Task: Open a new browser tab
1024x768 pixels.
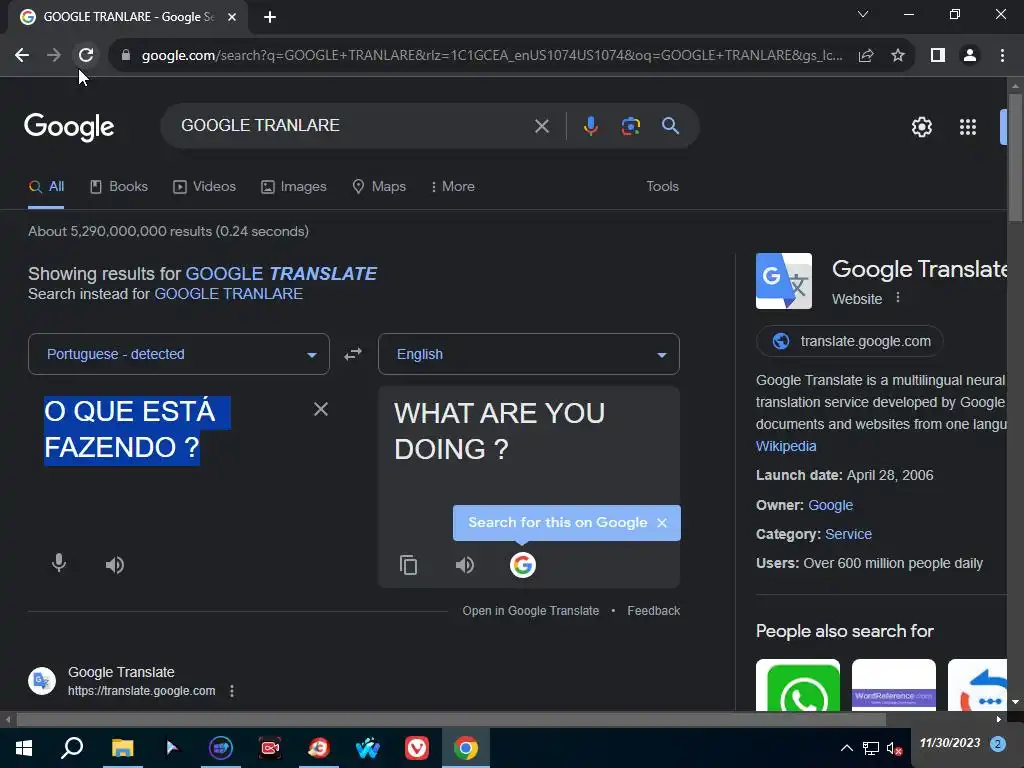Action: click(270, 17)
